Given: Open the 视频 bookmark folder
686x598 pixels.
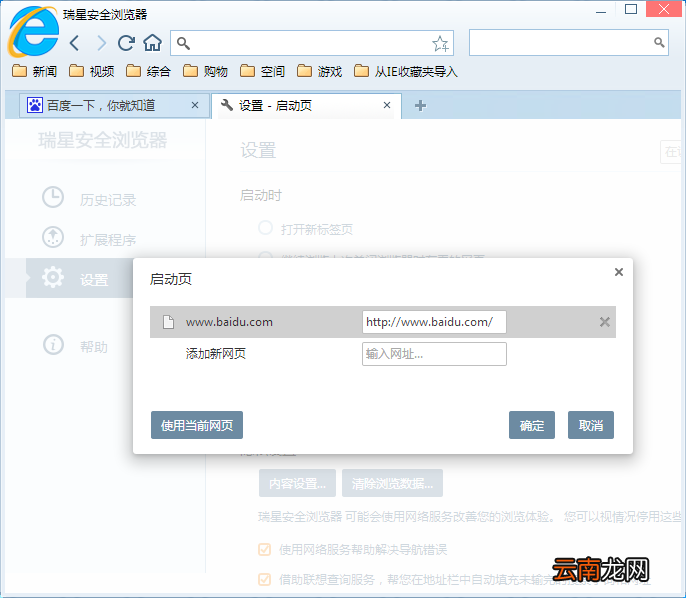Looking at the screenshot, I should point(92,71).
